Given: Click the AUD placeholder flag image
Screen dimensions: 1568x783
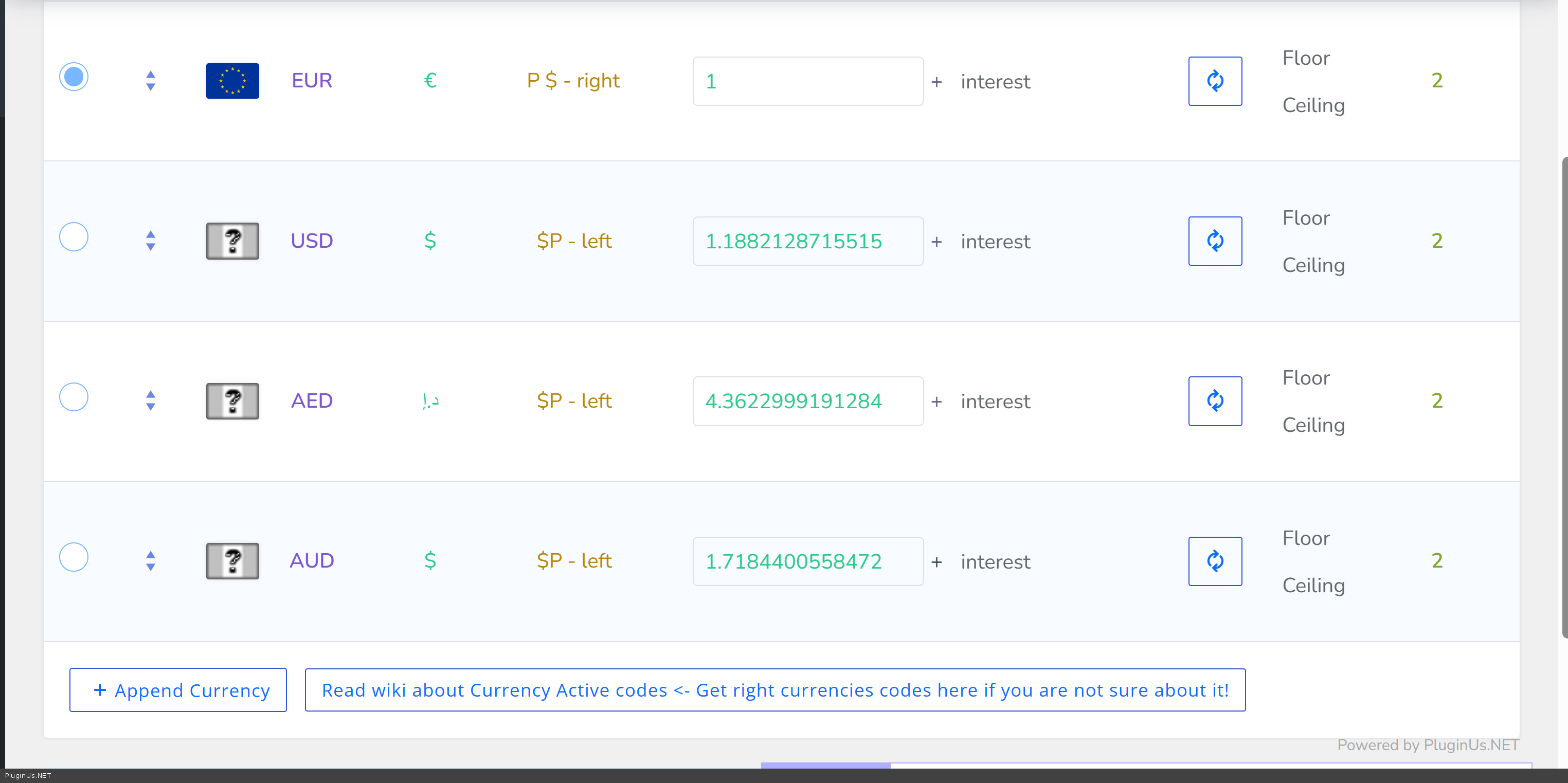Looking at the screenshot, I should (232, 561).
